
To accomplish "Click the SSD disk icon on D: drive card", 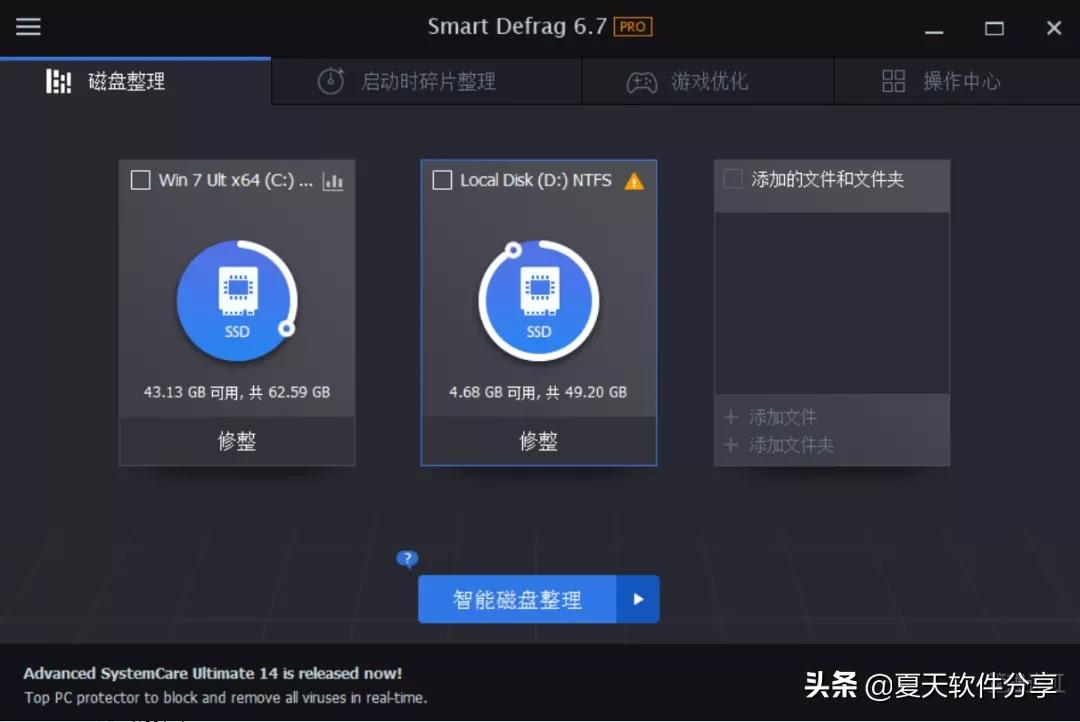I will tap(539, 298).
